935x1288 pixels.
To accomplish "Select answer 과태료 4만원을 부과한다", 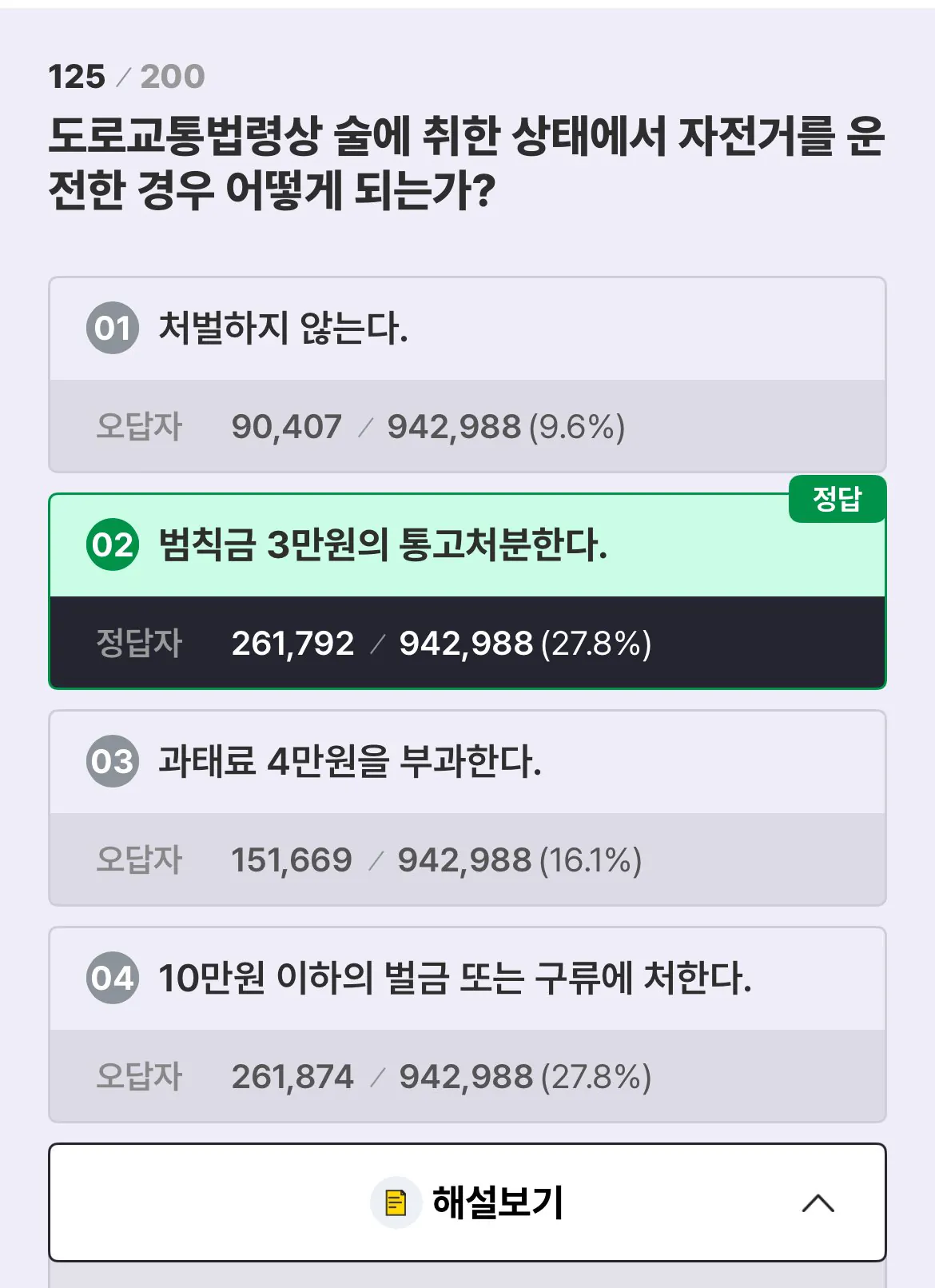I will [349, 761].
